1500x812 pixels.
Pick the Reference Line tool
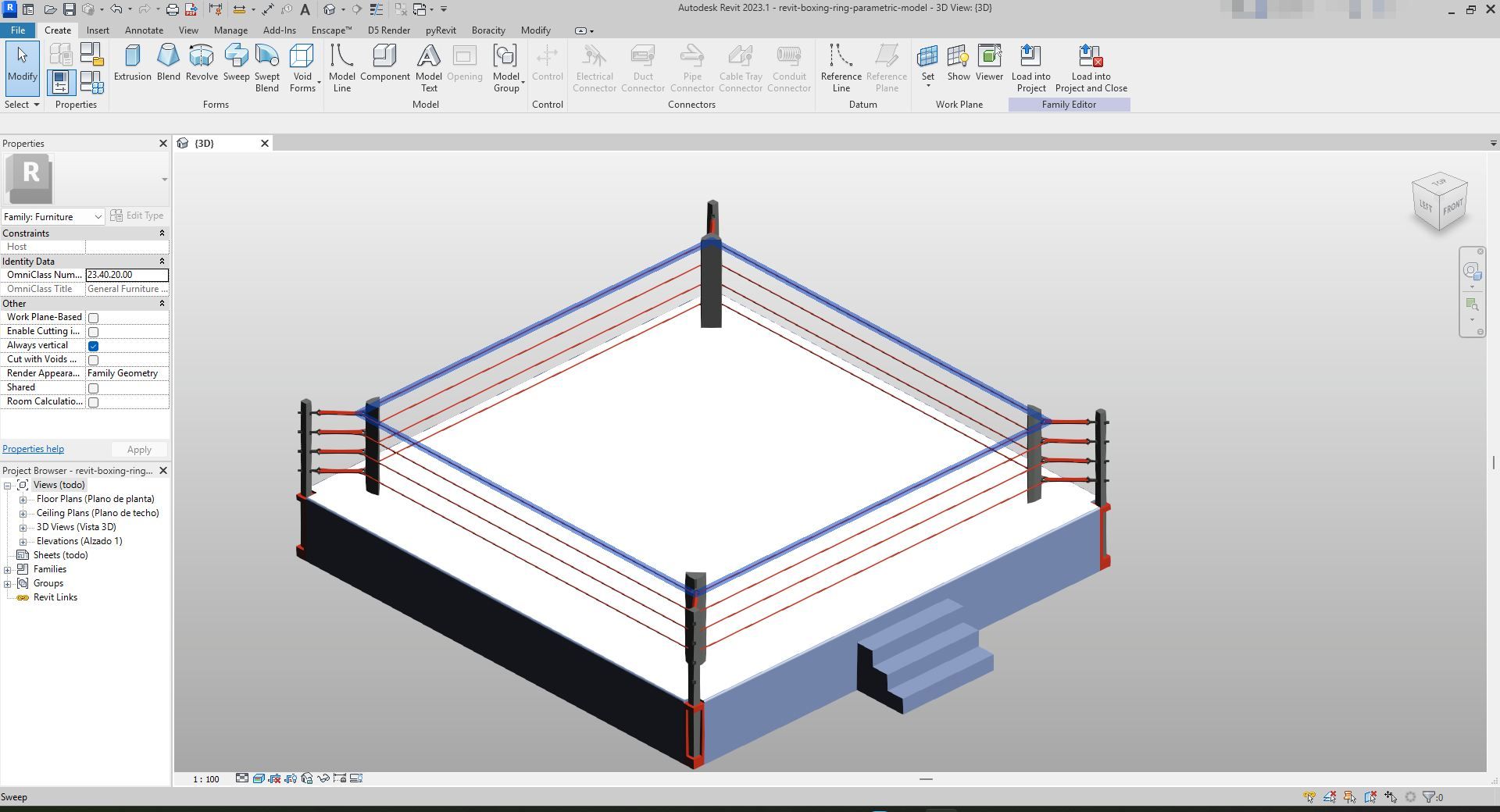click(x=841, y=68)
